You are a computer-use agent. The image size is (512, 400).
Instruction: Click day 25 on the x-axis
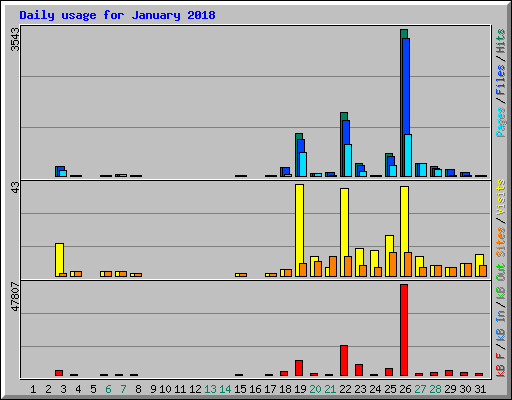click(x=390, y=389)
